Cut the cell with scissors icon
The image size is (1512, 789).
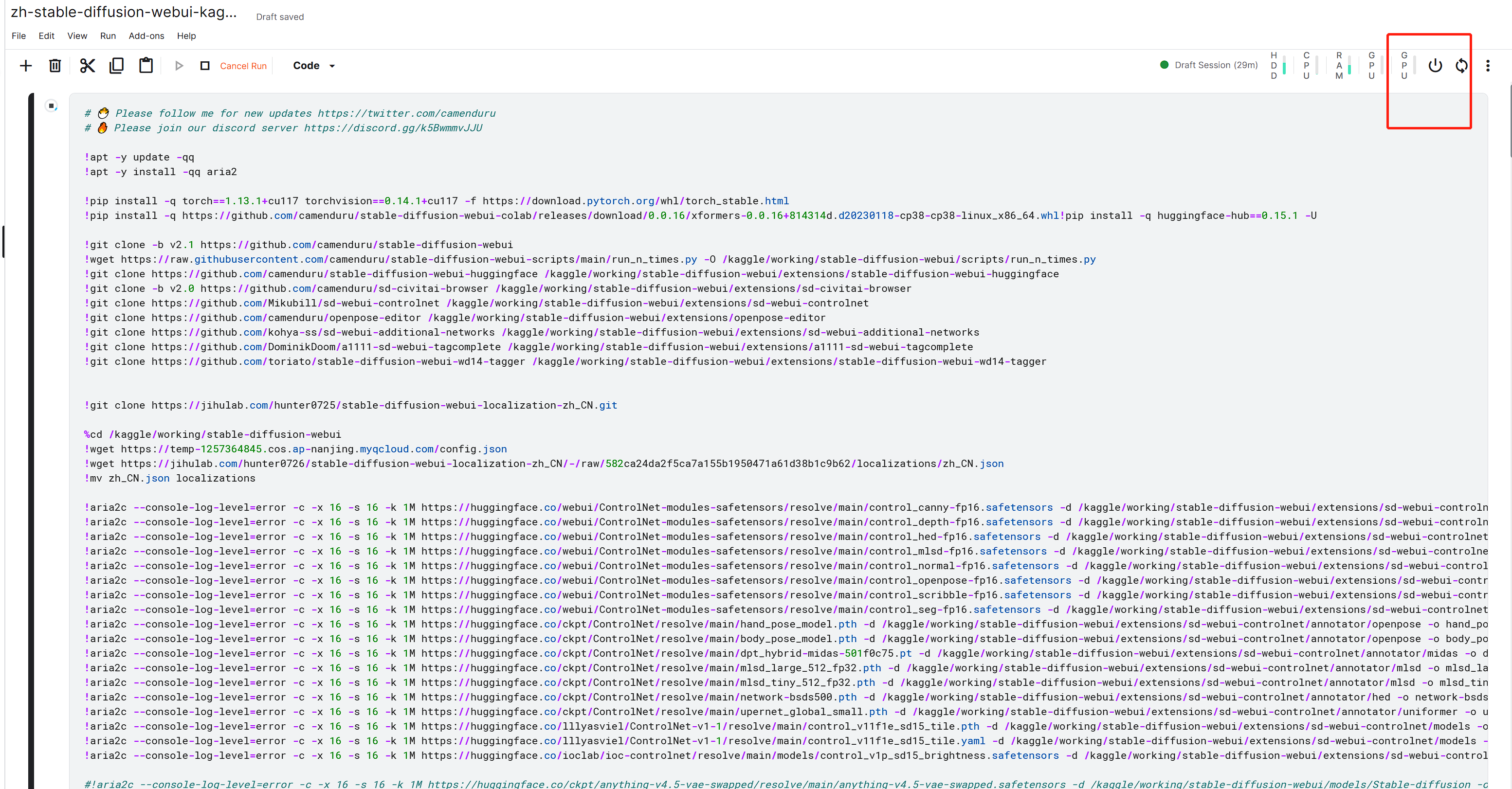(87, 66)
